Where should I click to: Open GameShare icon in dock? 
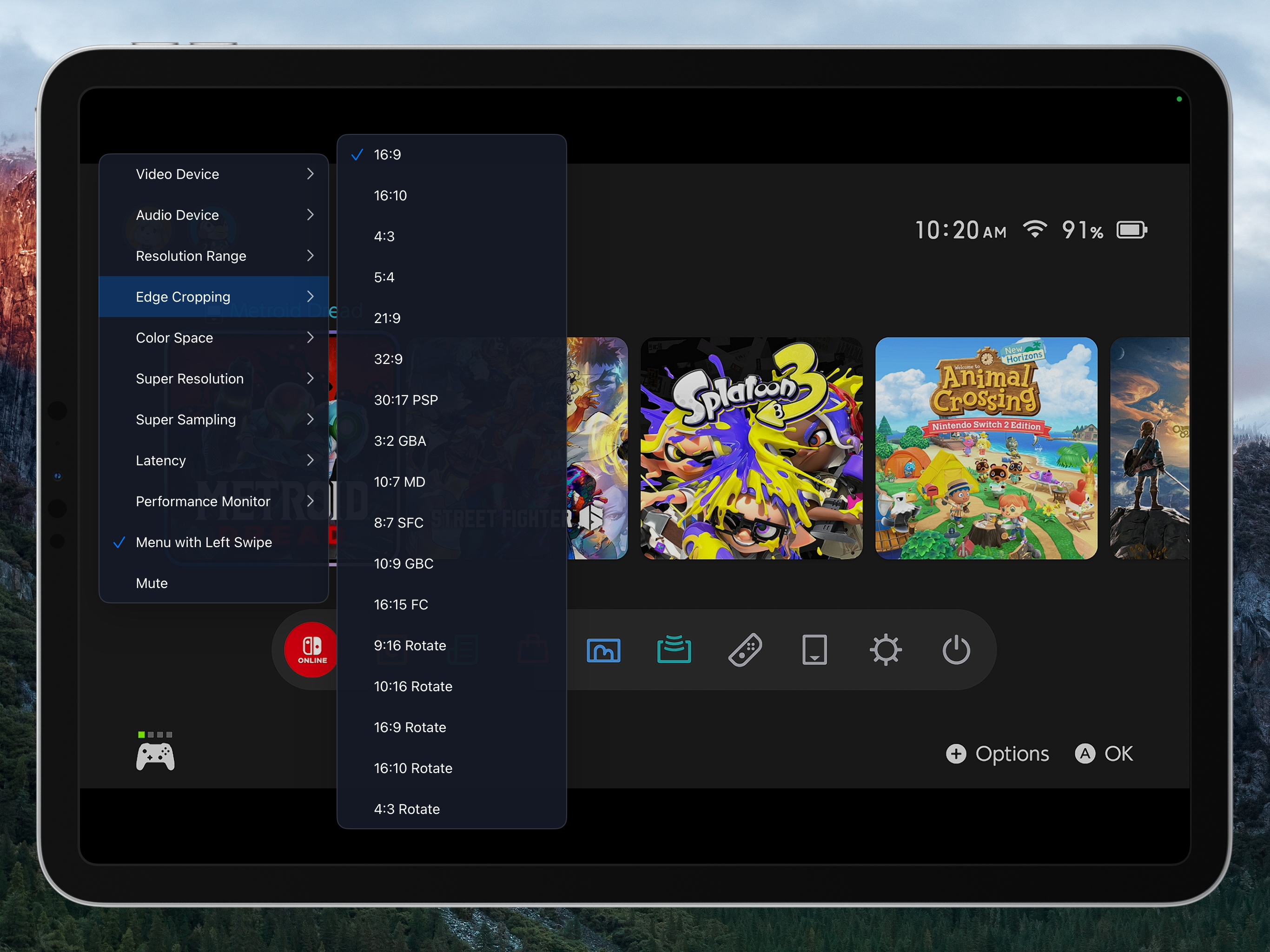pos(674,649)
